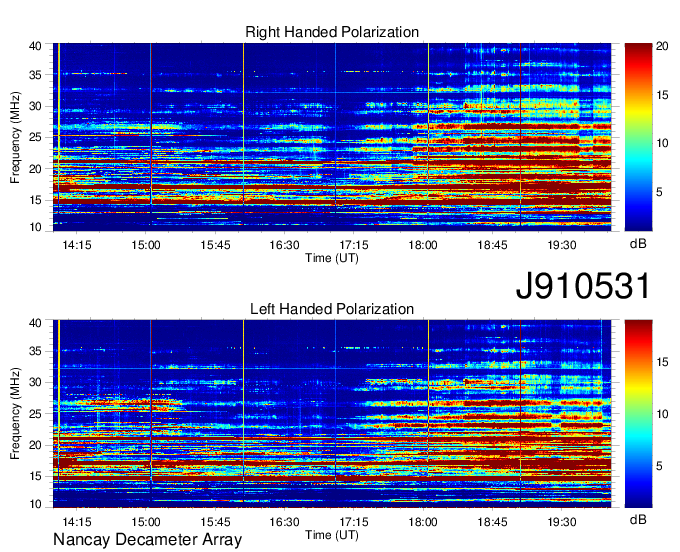Screen dimensions: 680x552
Task: Click the 10 tick on the right-handed color bar
Action: coord(662,144)
